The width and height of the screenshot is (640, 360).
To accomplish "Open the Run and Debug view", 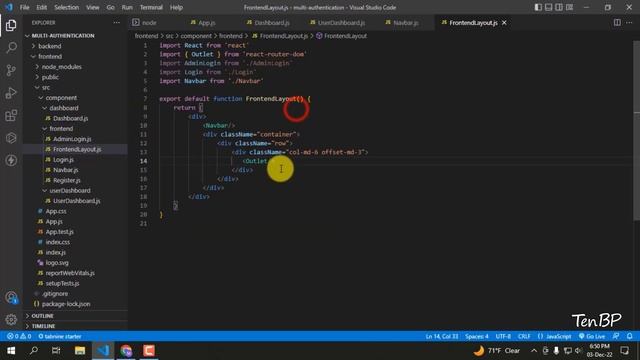I will (11, 93).
